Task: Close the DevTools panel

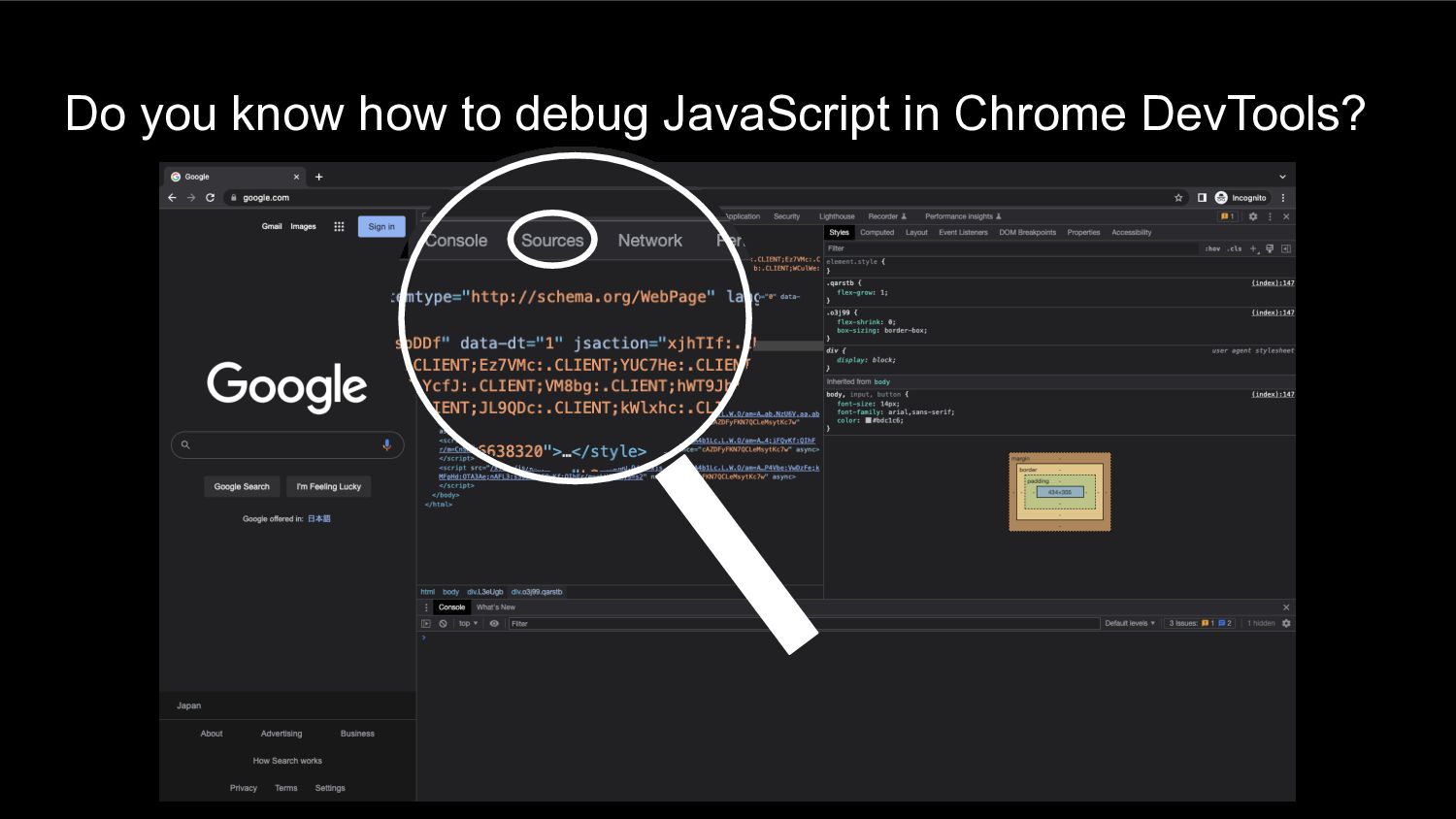Action: (1286, 216)
